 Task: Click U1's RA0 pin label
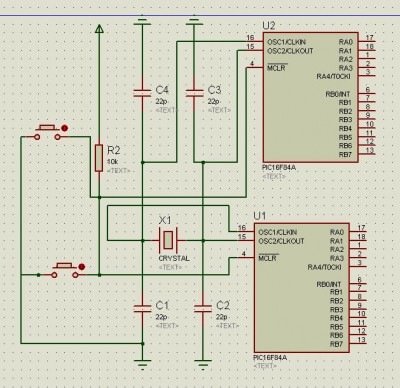click(x=337, y=232)
